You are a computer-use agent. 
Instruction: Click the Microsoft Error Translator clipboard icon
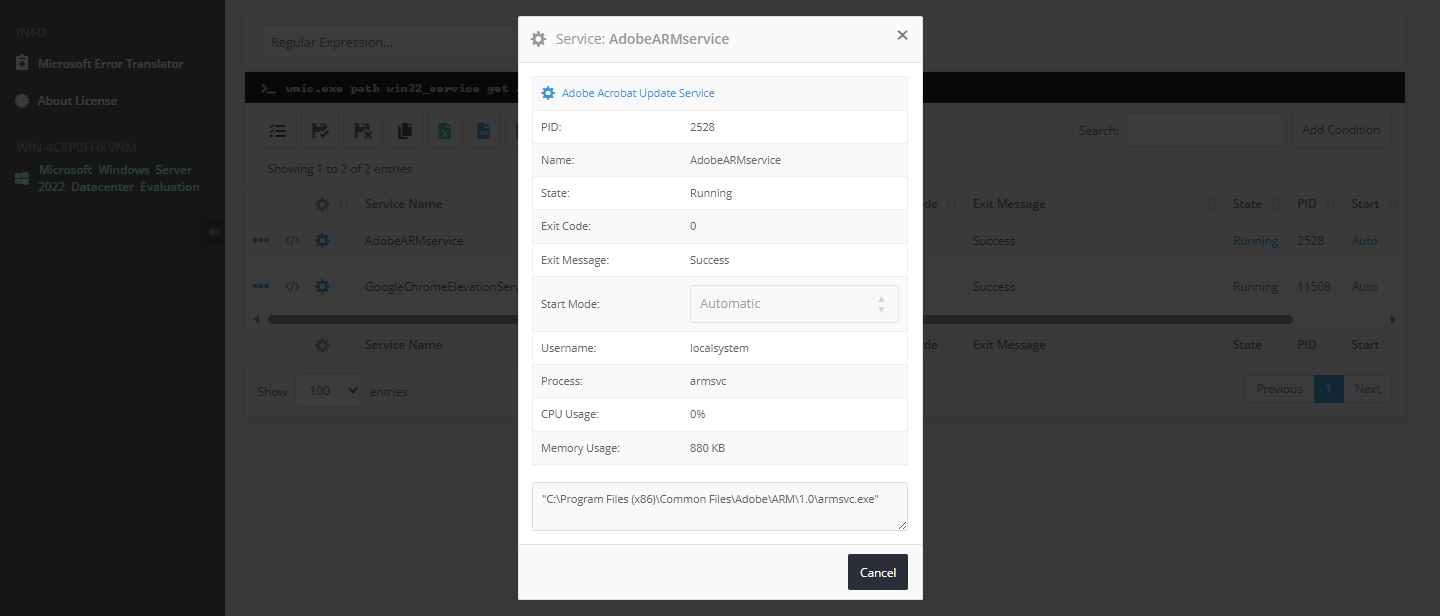point(22,63)
